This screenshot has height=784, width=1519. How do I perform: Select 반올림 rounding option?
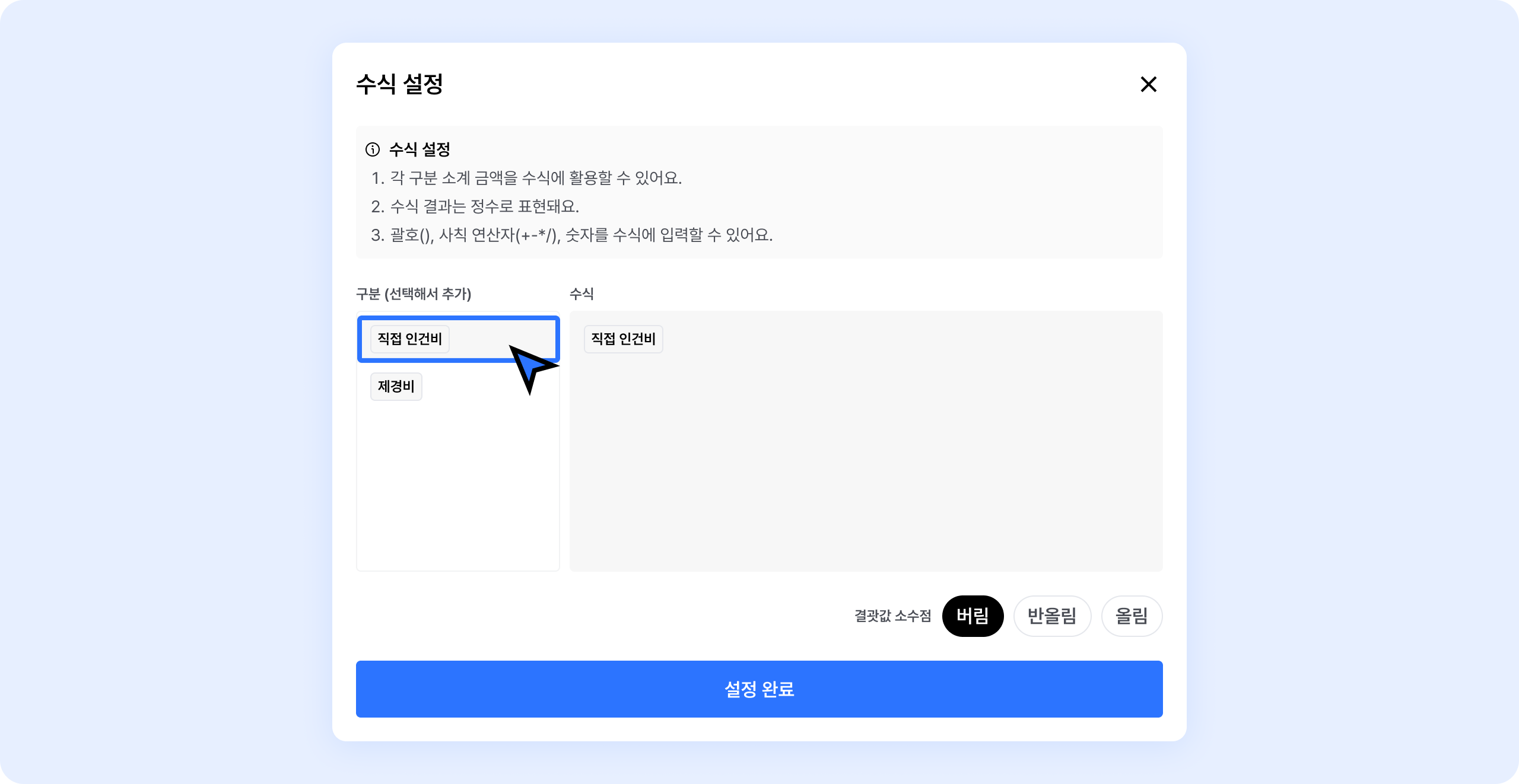tap(1051, 616)
